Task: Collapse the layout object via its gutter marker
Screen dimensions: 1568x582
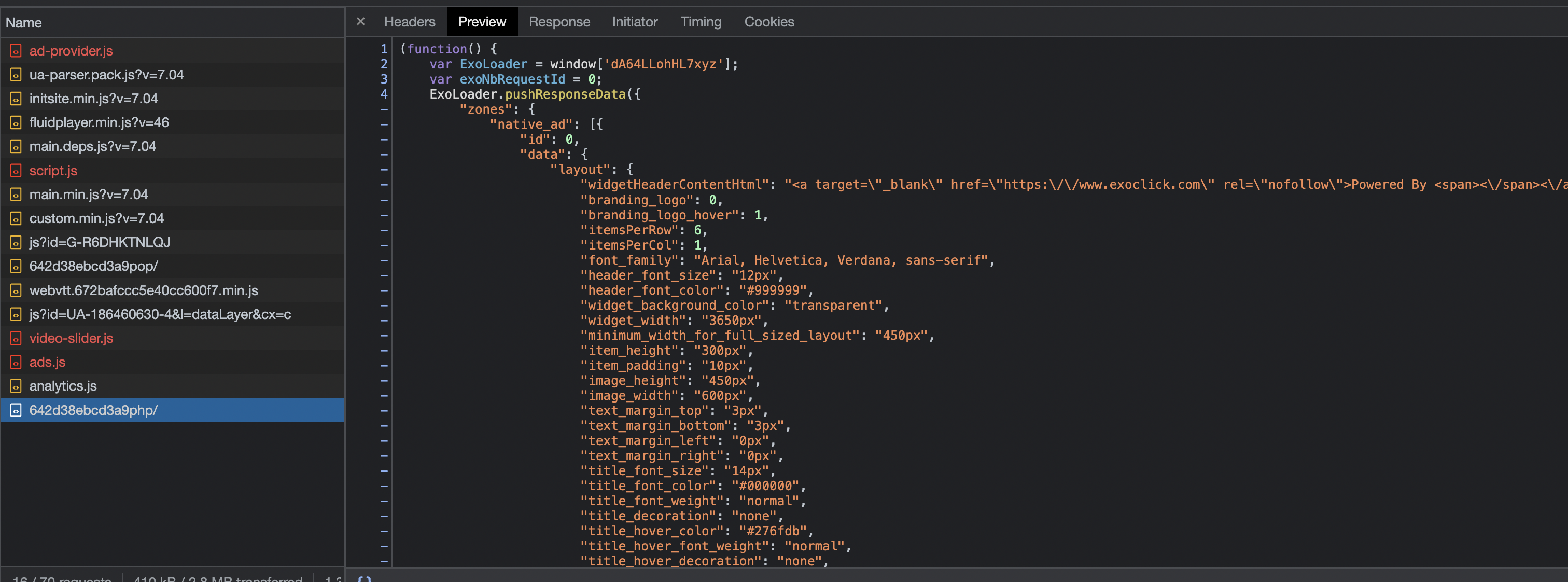Action: point(384,169)
